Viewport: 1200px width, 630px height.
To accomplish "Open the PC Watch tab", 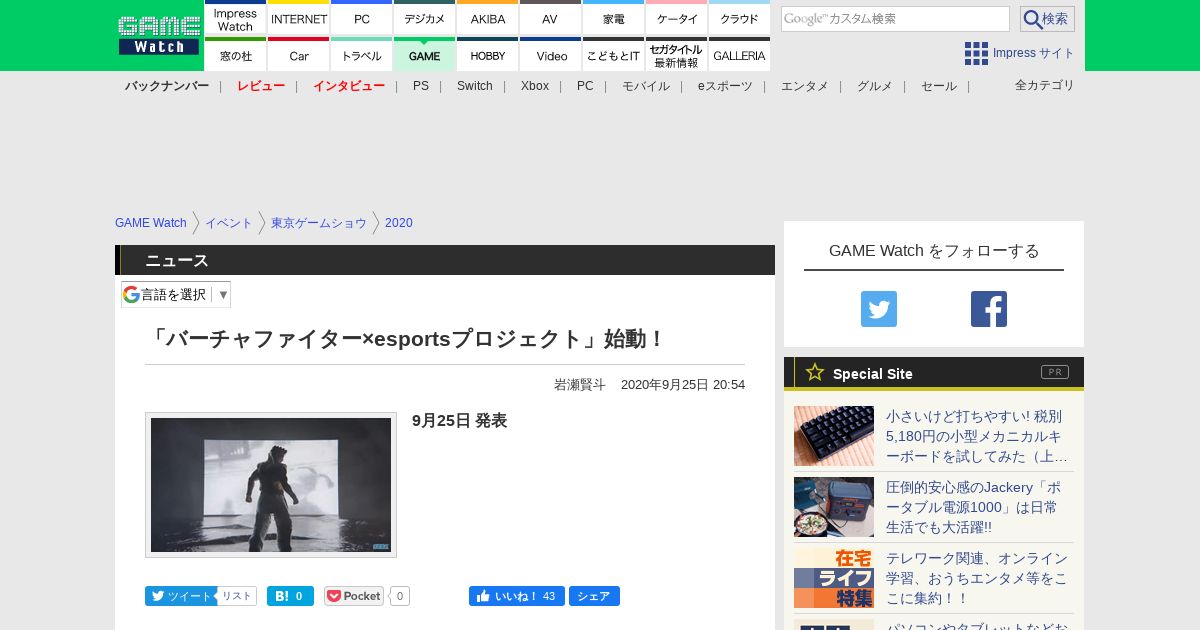I will pos(361,18).
